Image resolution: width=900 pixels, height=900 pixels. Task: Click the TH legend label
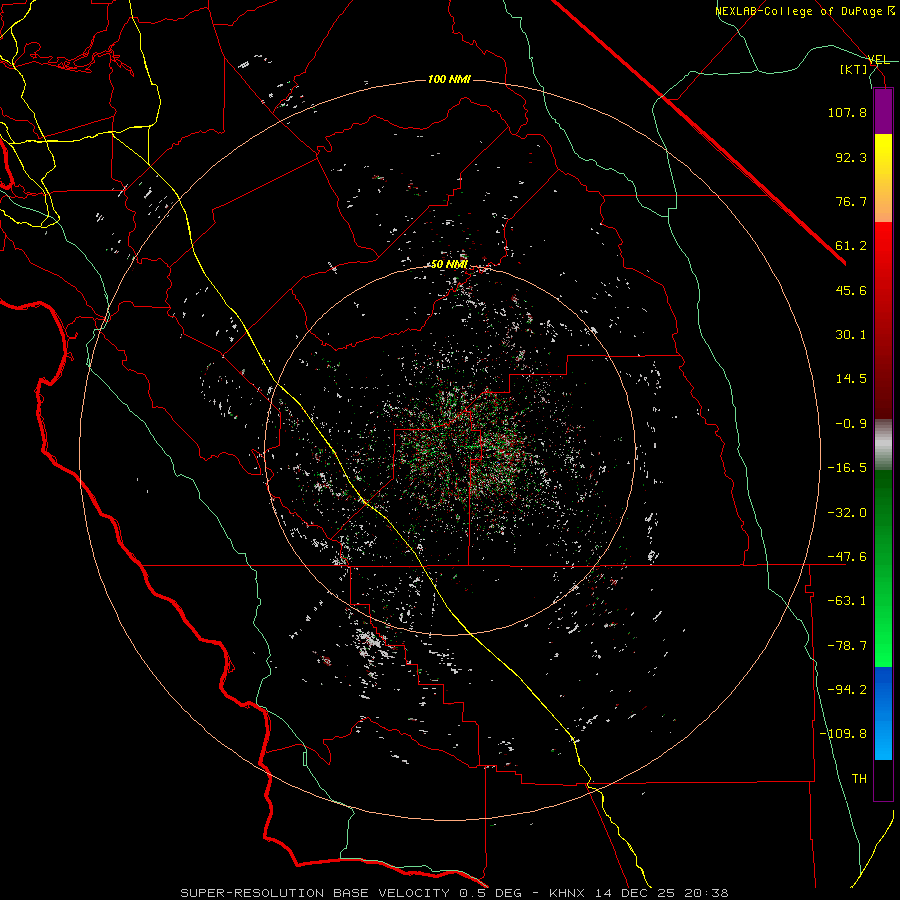tap(859, 779)
